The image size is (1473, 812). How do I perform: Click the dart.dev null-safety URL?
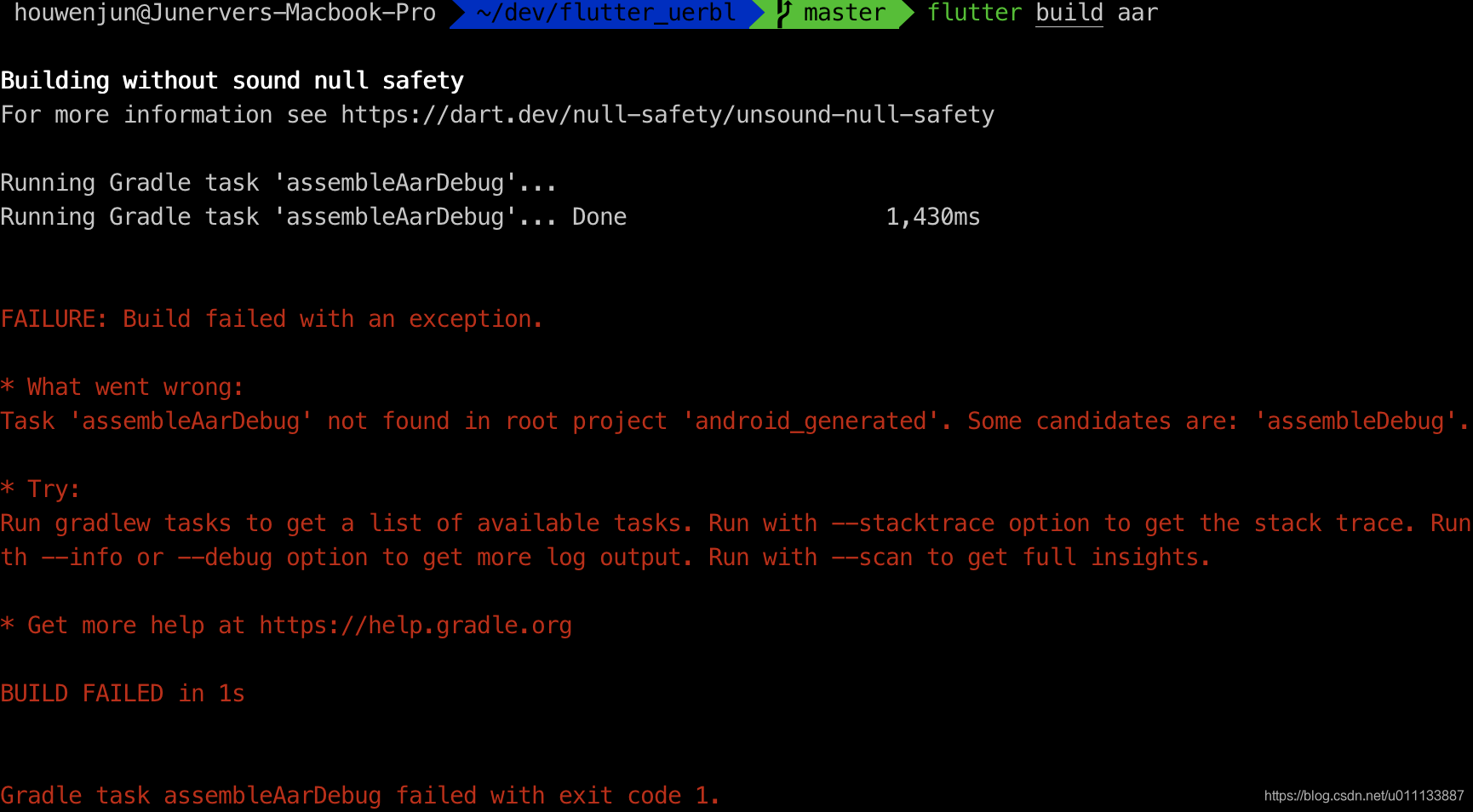668,115
